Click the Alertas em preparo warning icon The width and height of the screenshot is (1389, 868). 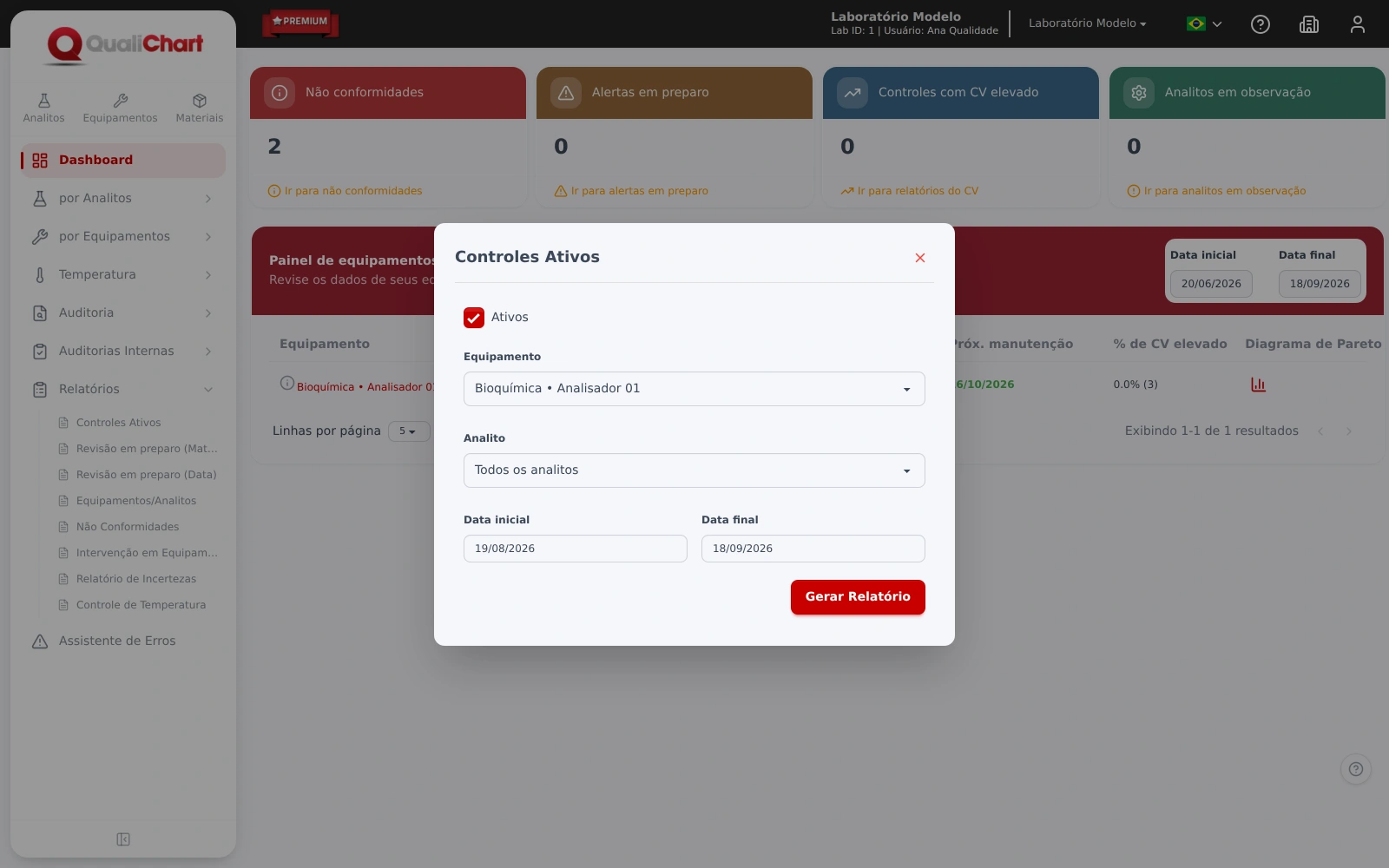566,93
